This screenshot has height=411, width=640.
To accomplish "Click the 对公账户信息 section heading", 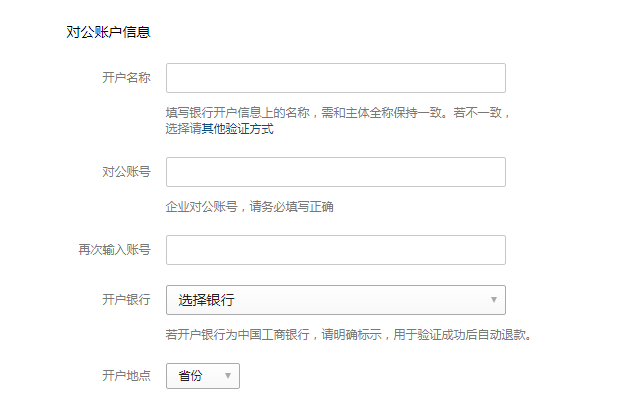I will coord(108,32).
